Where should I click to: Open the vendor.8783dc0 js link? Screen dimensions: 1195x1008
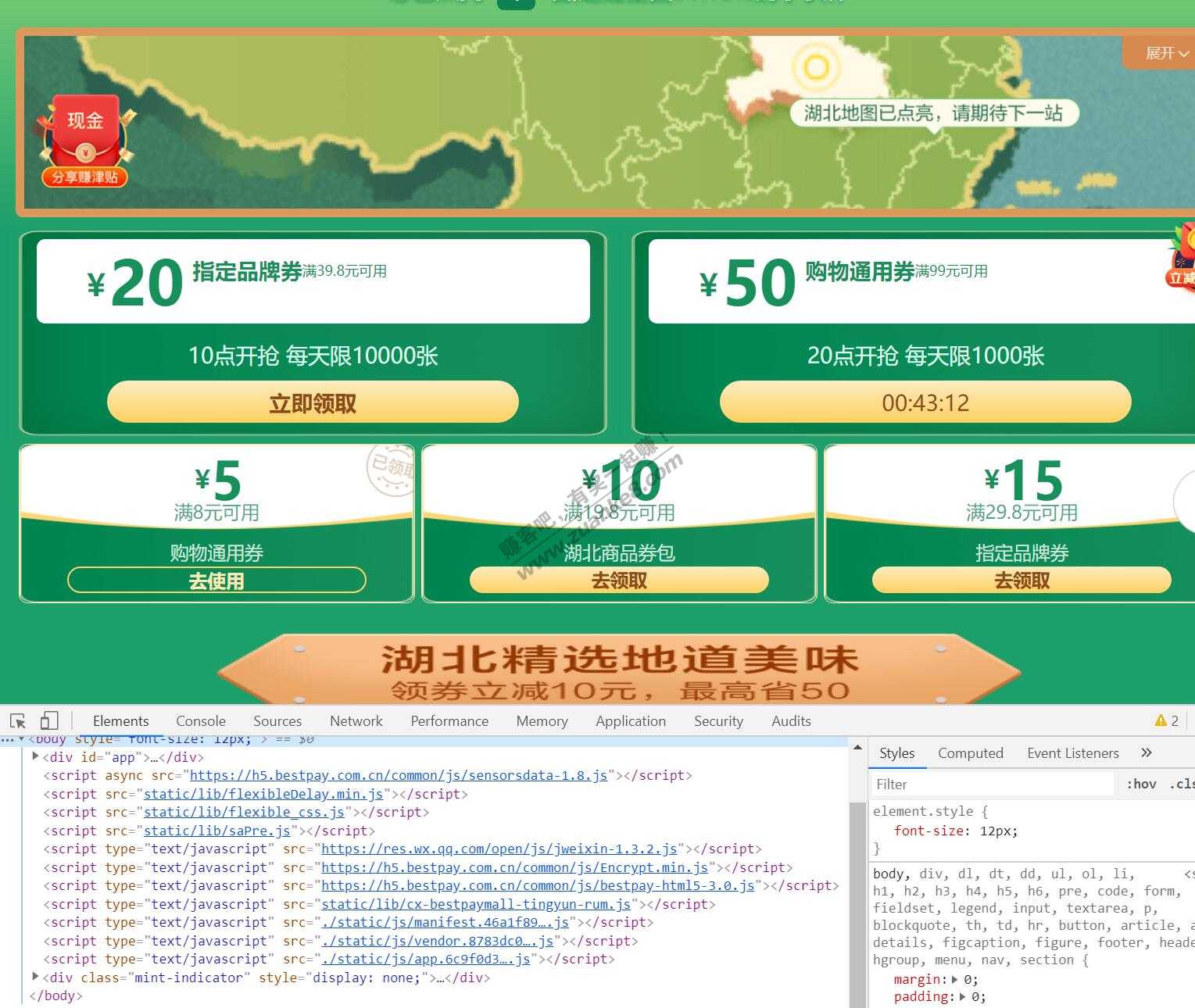[x=437, y=940]
